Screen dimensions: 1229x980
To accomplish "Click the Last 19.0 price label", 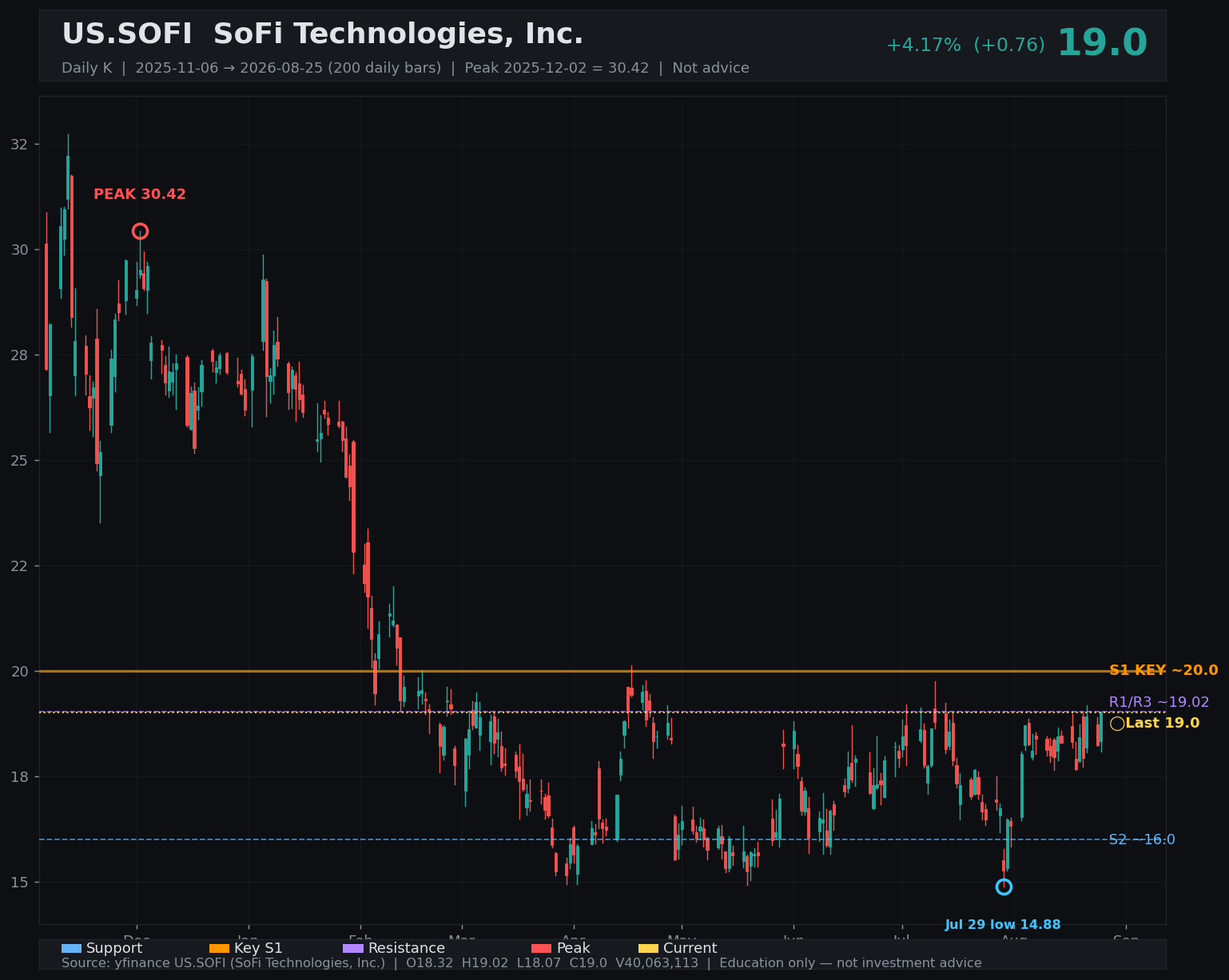I will pyautogui.click(x=1163, y=723).
